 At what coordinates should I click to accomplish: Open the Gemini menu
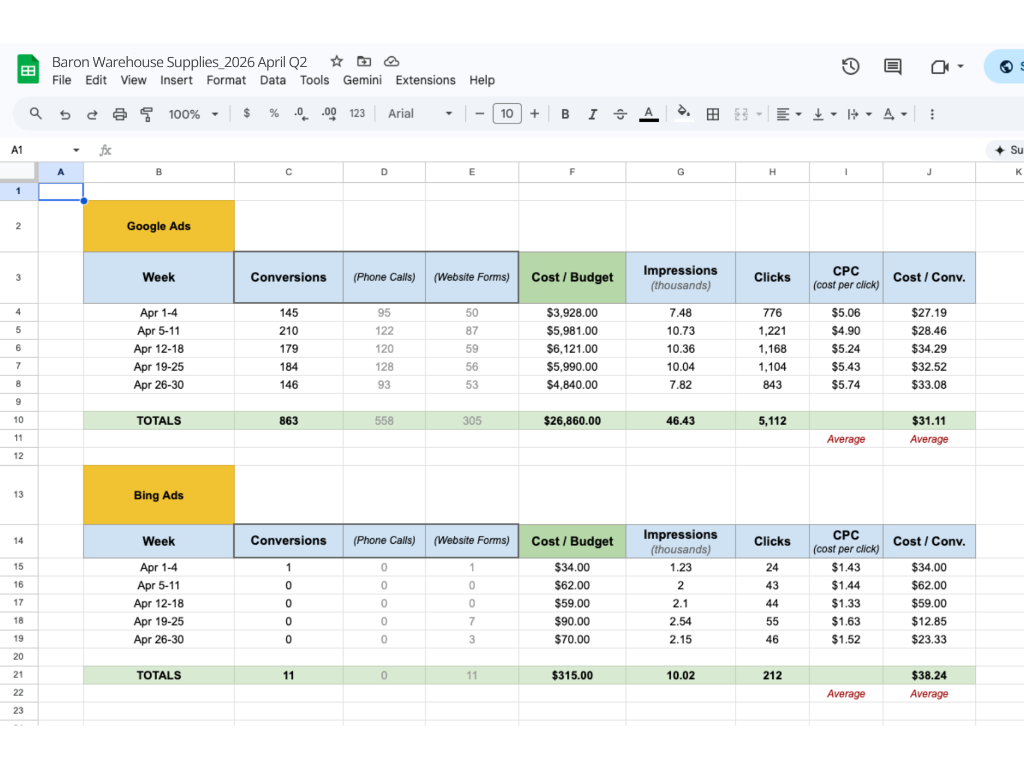coord(362,80)
